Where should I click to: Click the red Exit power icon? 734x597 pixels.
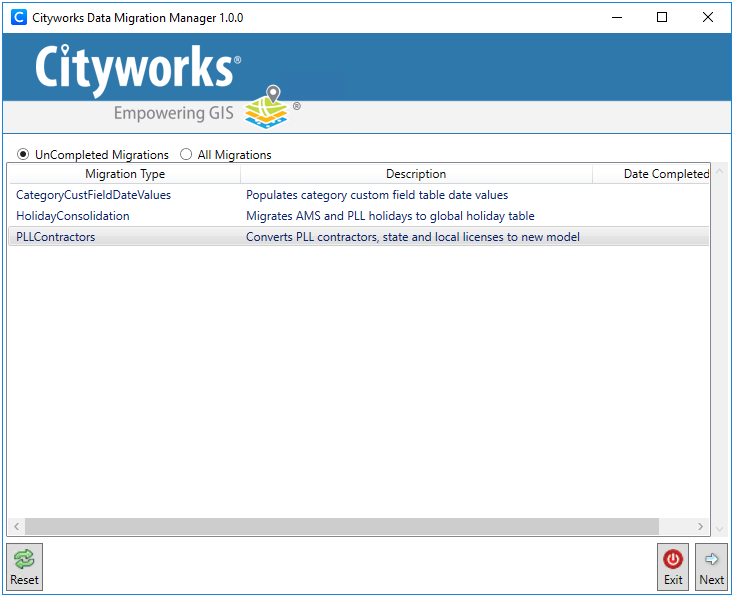(673, 560)
